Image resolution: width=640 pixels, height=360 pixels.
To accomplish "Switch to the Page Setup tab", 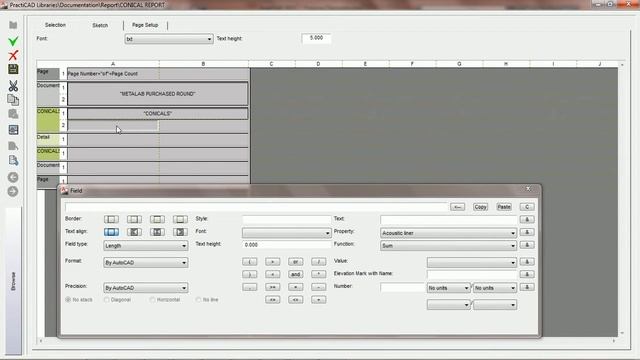I will (x=145, y=25).
